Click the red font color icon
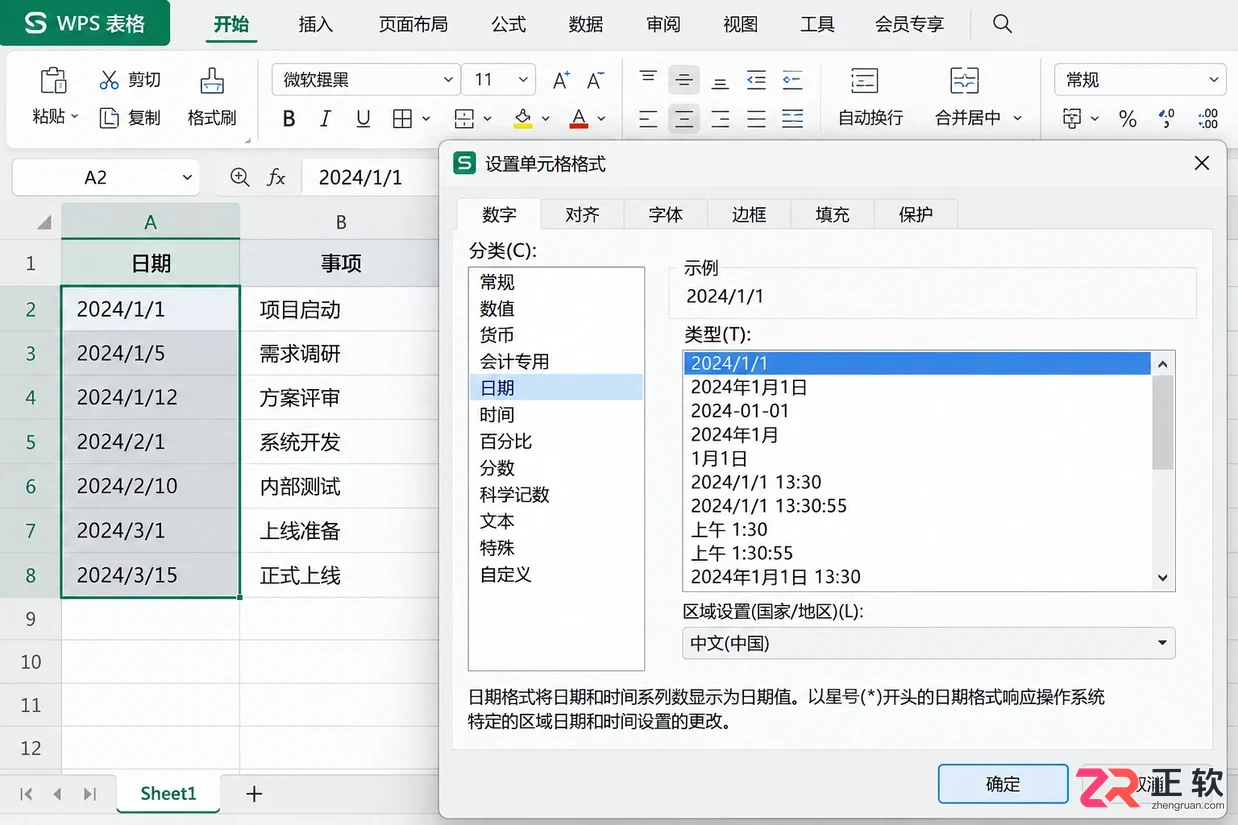The width and height of the screenshot is (1238, 825). (579, 119)
